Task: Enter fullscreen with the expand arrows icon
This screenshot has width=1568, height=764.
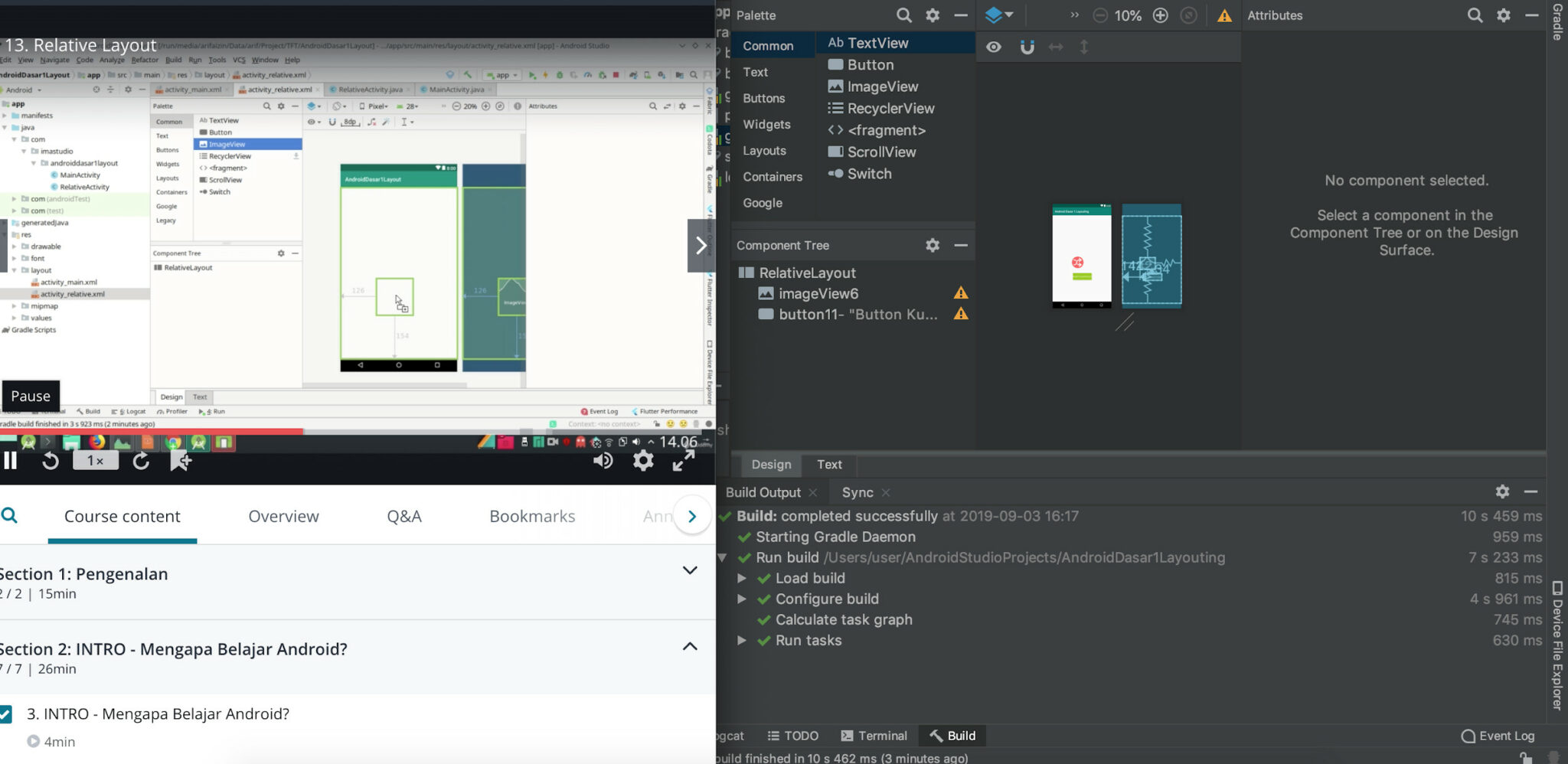Action: (x=684, y=460)
